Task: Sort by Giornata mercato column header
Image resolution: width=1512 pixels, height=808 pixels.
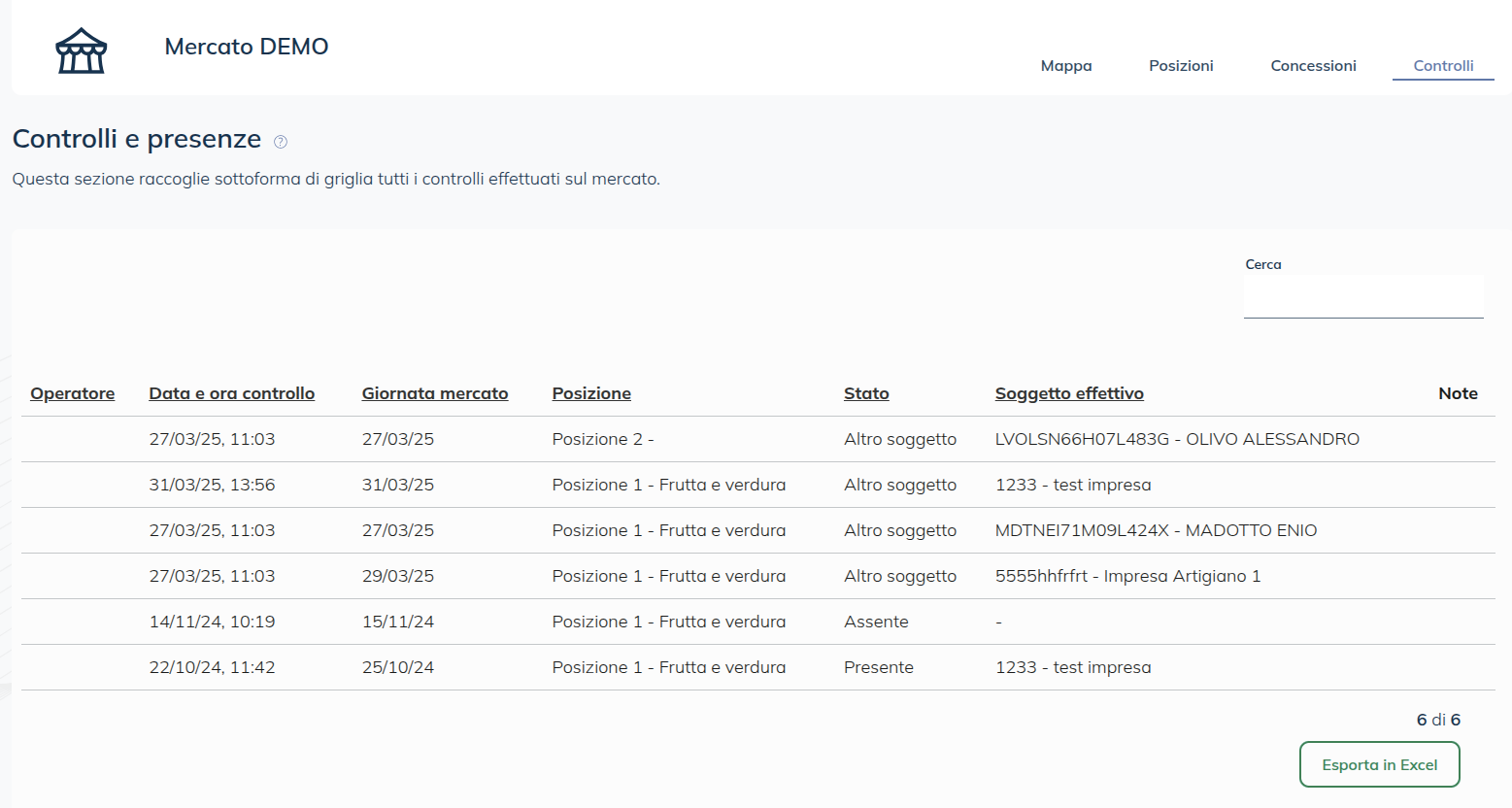Action: pyautogui.click(x=435, y=393)
